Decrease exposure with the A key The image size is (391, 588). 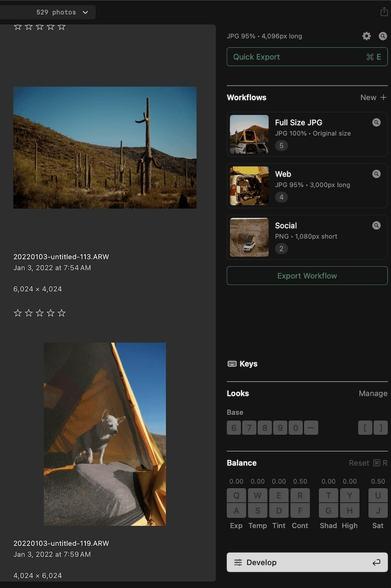tap(237, 510)
